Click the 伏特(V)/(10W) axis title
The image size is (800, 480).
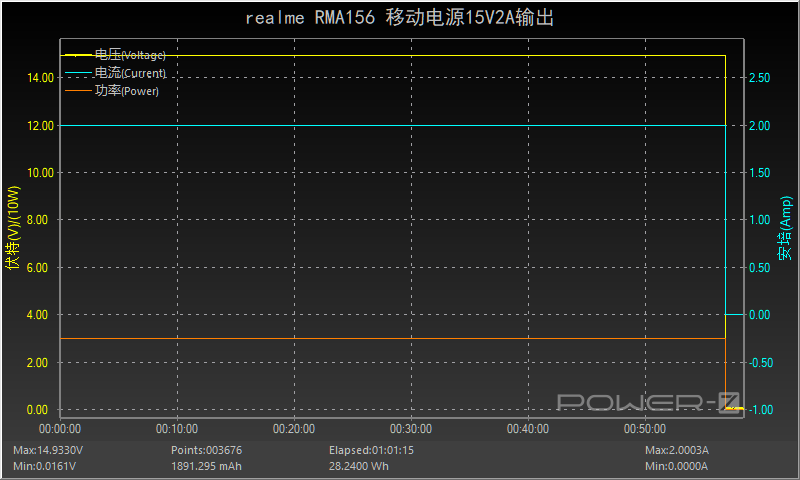(13, 227)
